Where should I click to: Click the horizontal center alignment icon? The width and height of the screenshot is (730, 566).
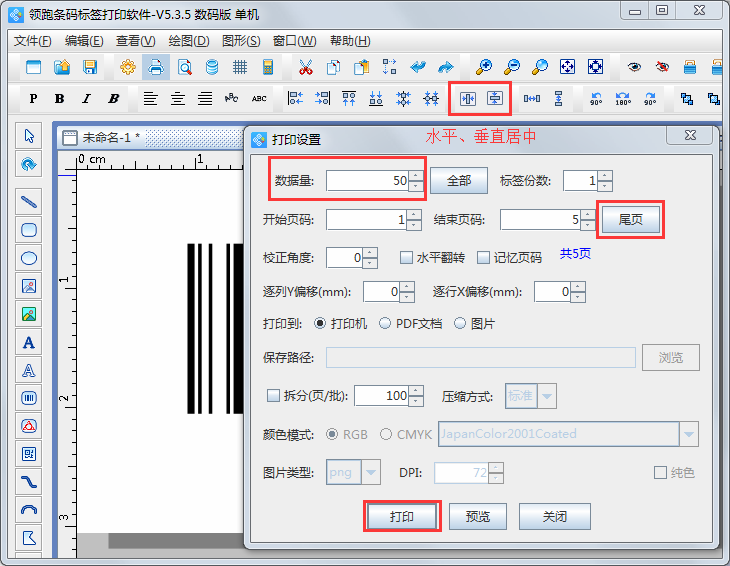coord(467,98)
